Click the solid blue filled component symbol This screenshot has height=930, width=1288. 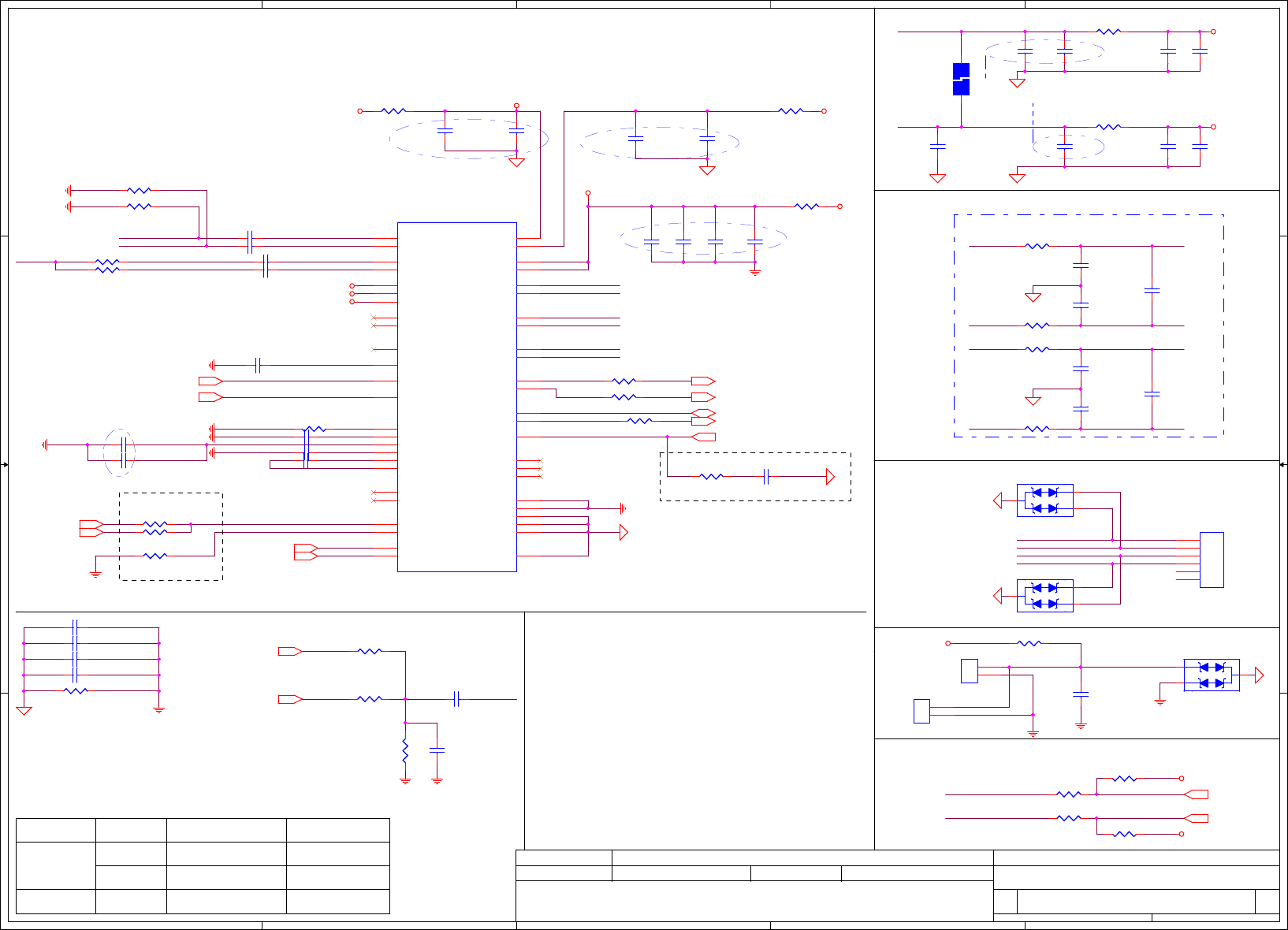tap(961, 79)
